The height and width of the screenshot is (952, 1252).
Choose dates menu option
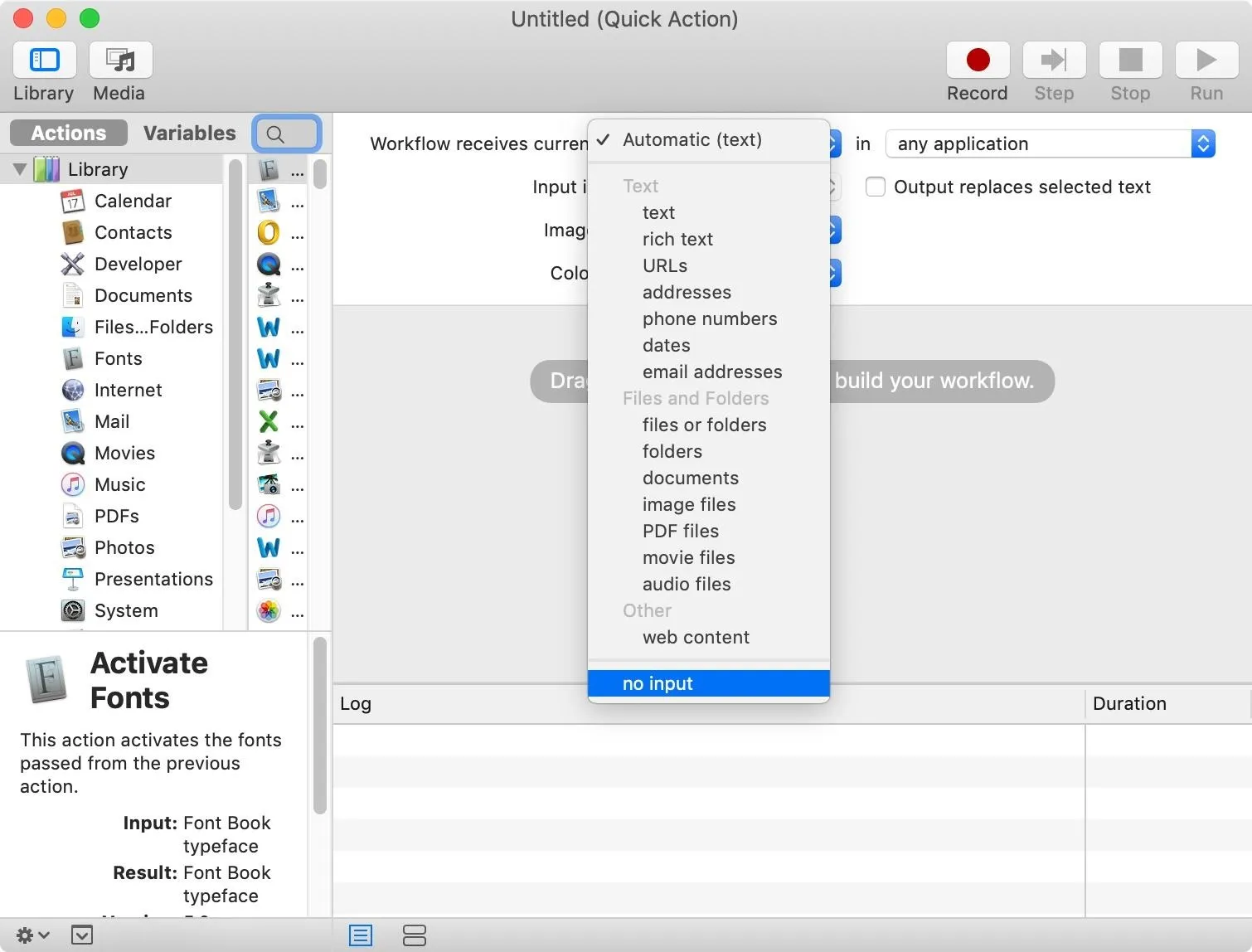pyautogui.click(x=709, y=345)
